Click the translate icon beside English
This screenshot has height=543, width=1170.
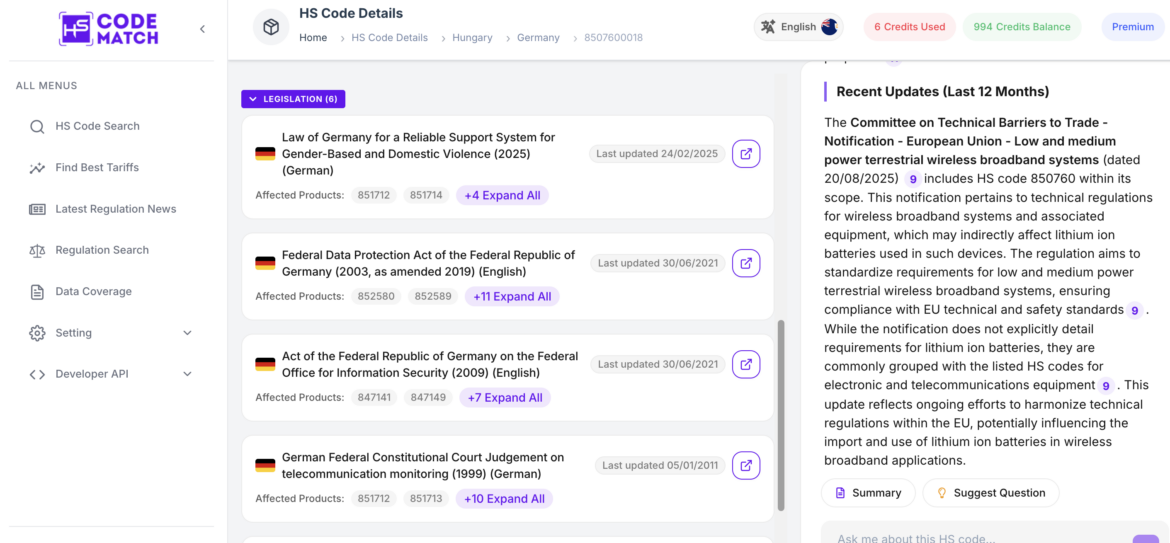[x=768, y=27]
